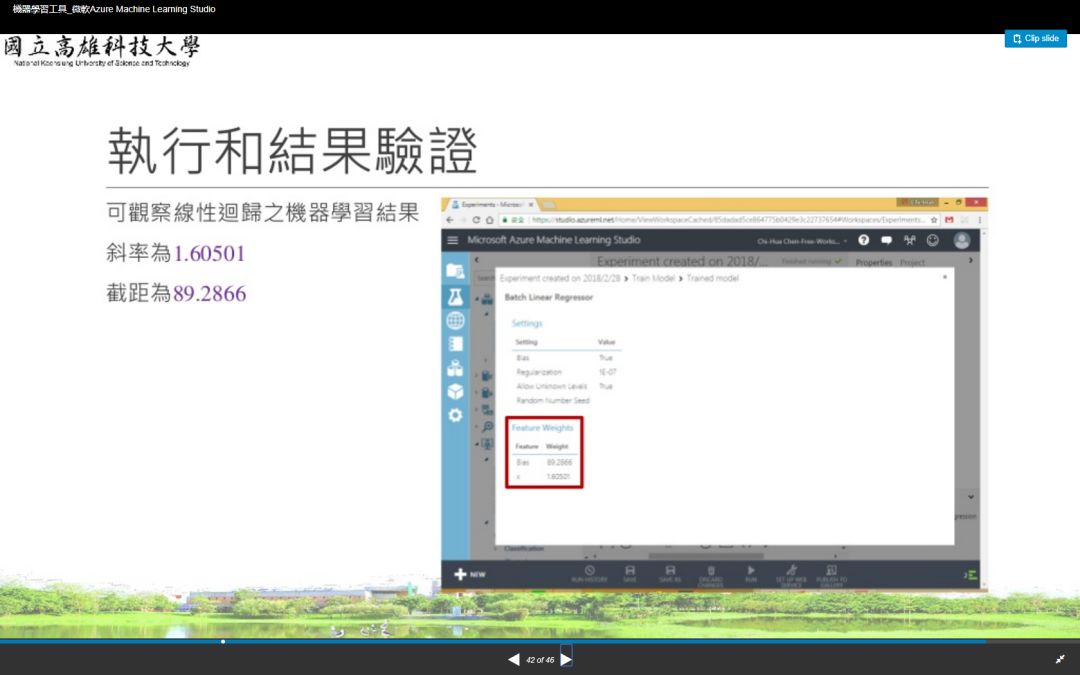Open the user account avatar
Image resolution: width=1080 pixels, height=675 pixels.
[x=962, y=240]
